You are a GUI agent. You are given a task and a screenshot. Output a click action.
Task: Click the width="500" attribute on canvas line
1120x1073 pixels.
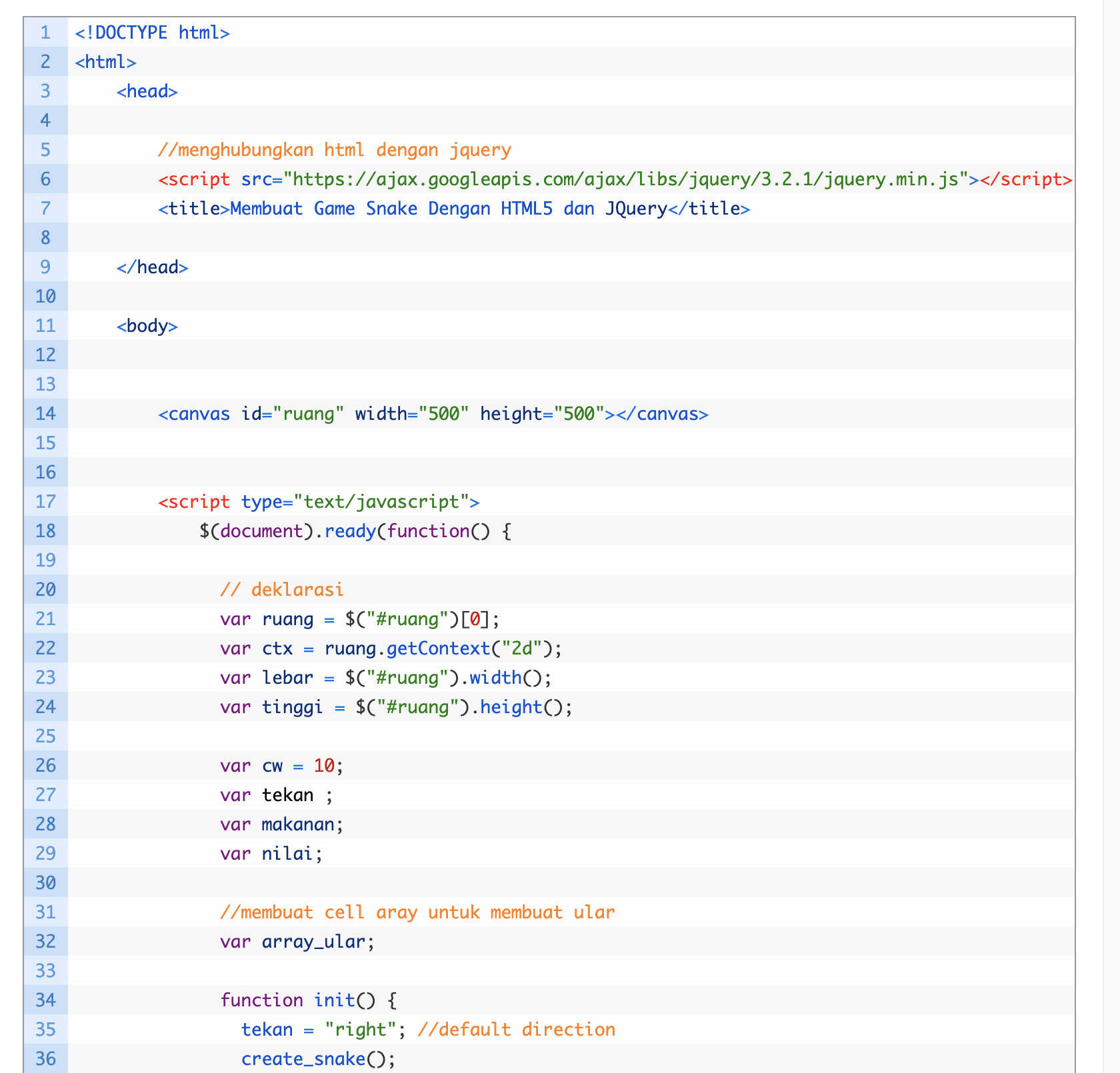pos(413,414)
